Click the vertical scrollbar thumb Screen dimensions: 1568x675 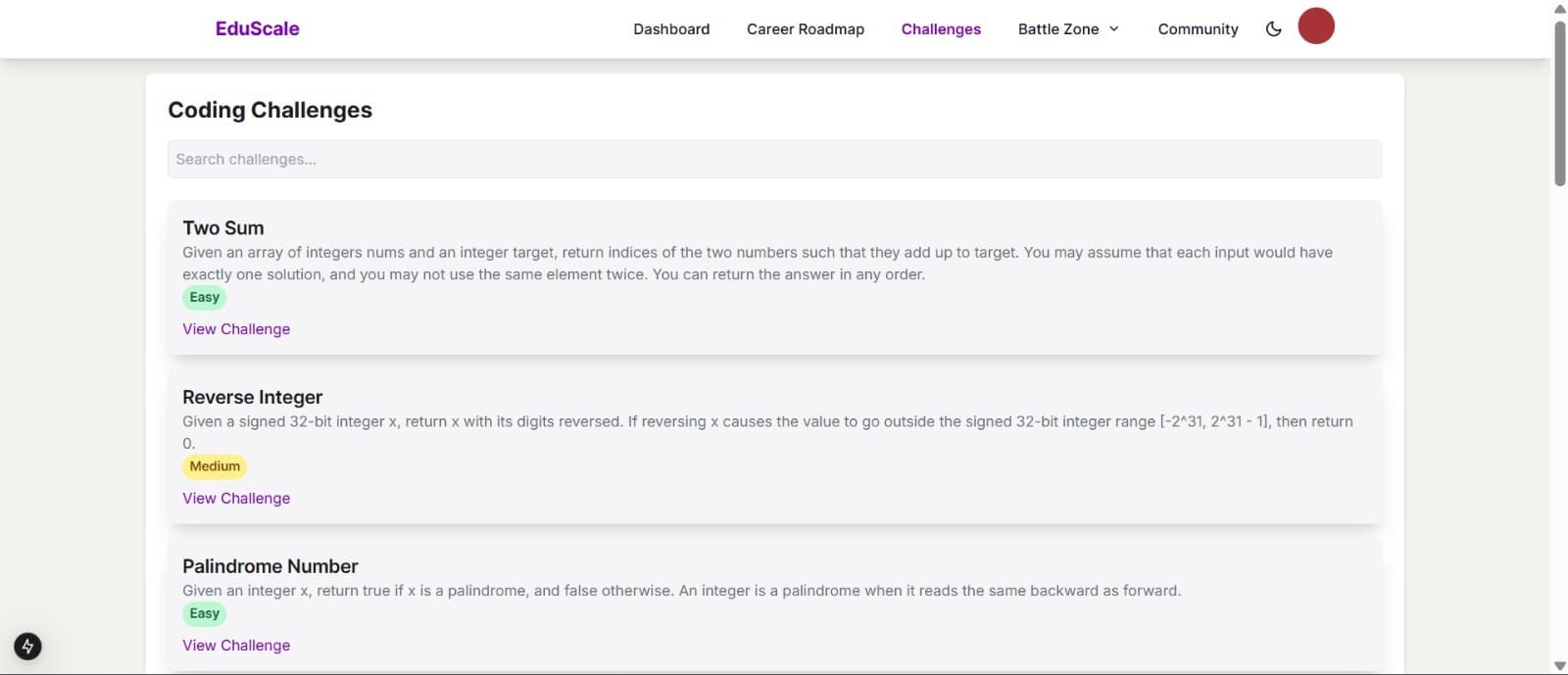pyautogui.click(x=1560, y=103)
